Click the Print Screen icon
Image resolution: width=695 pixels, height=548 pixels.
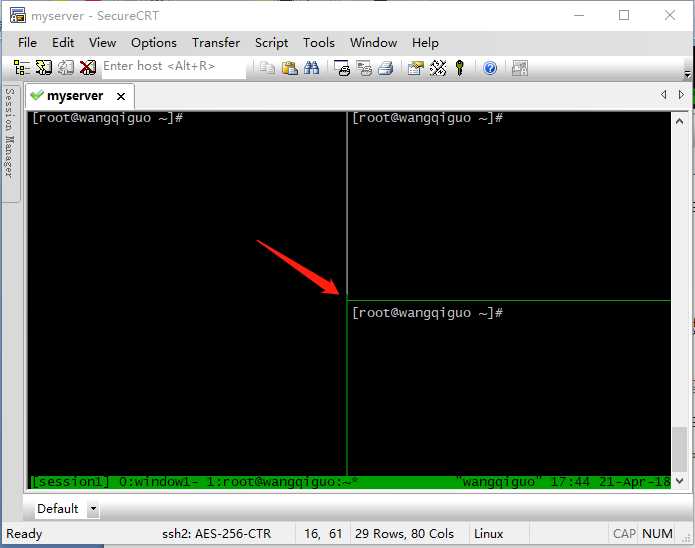click(342, 68)
